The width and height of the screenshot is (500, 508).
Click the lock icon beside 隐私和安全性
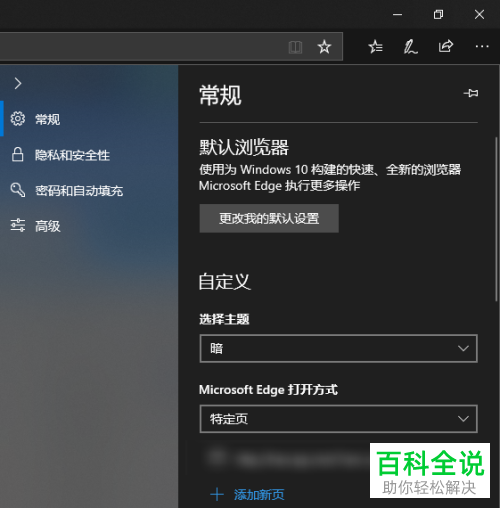coord(18,154)
